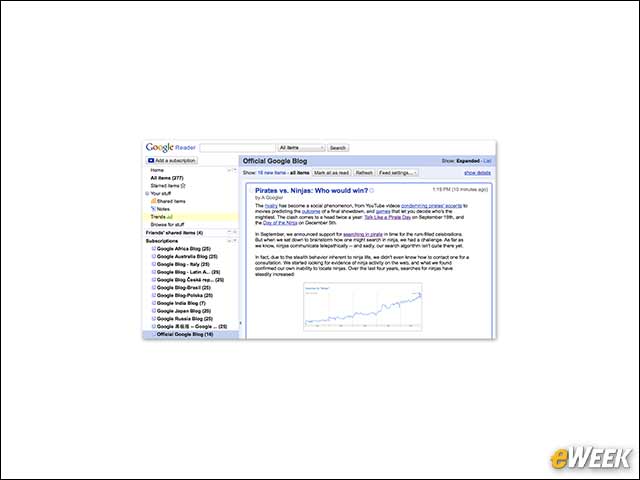Viewport: 640px width, 480px height.
Task: Click the sidebar collapse handle arrow
Action: pyautogui.click(x=240, y=323)
